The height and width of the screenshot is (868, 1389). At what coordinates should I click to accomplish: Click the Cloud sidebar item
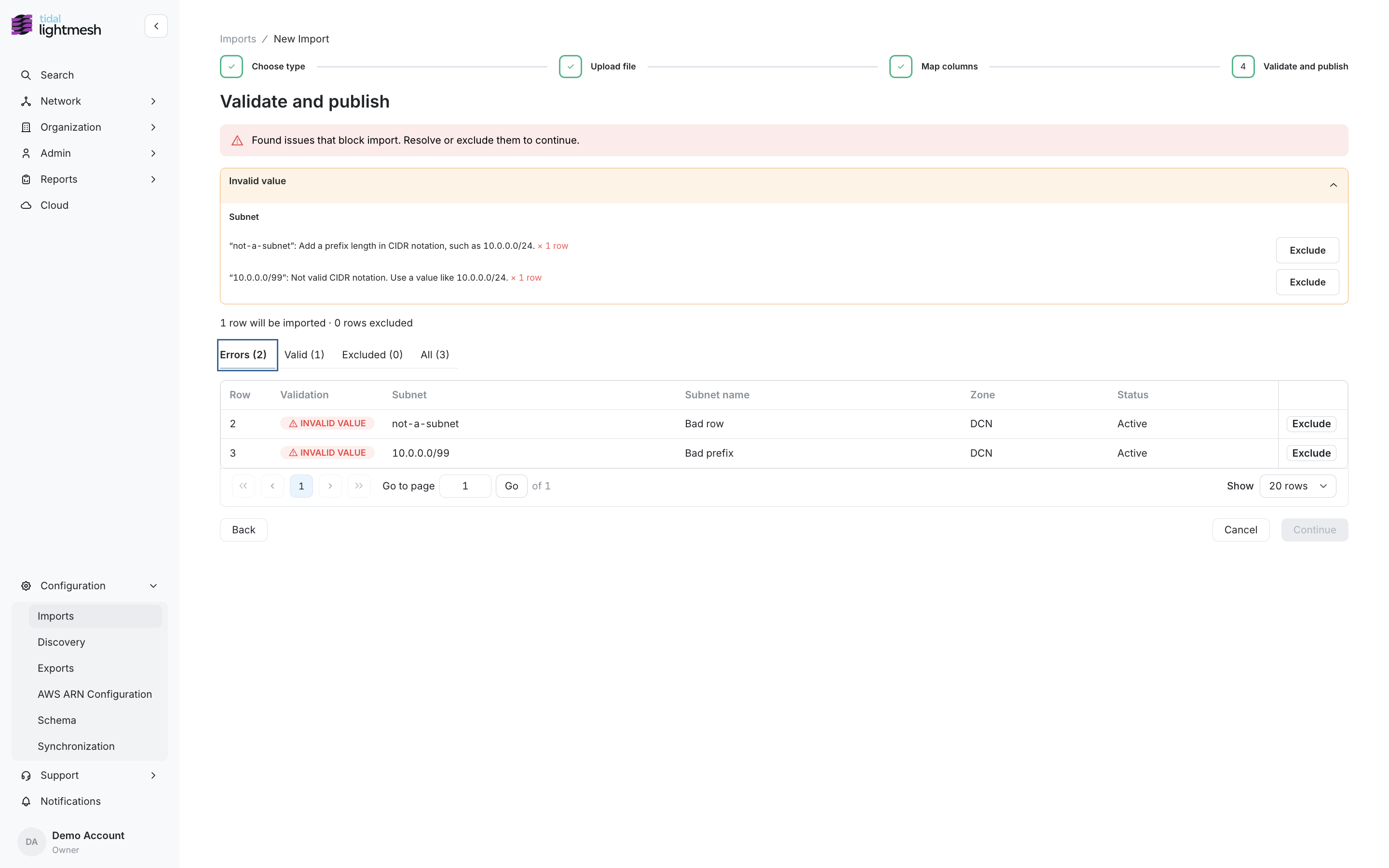[90, 205]
